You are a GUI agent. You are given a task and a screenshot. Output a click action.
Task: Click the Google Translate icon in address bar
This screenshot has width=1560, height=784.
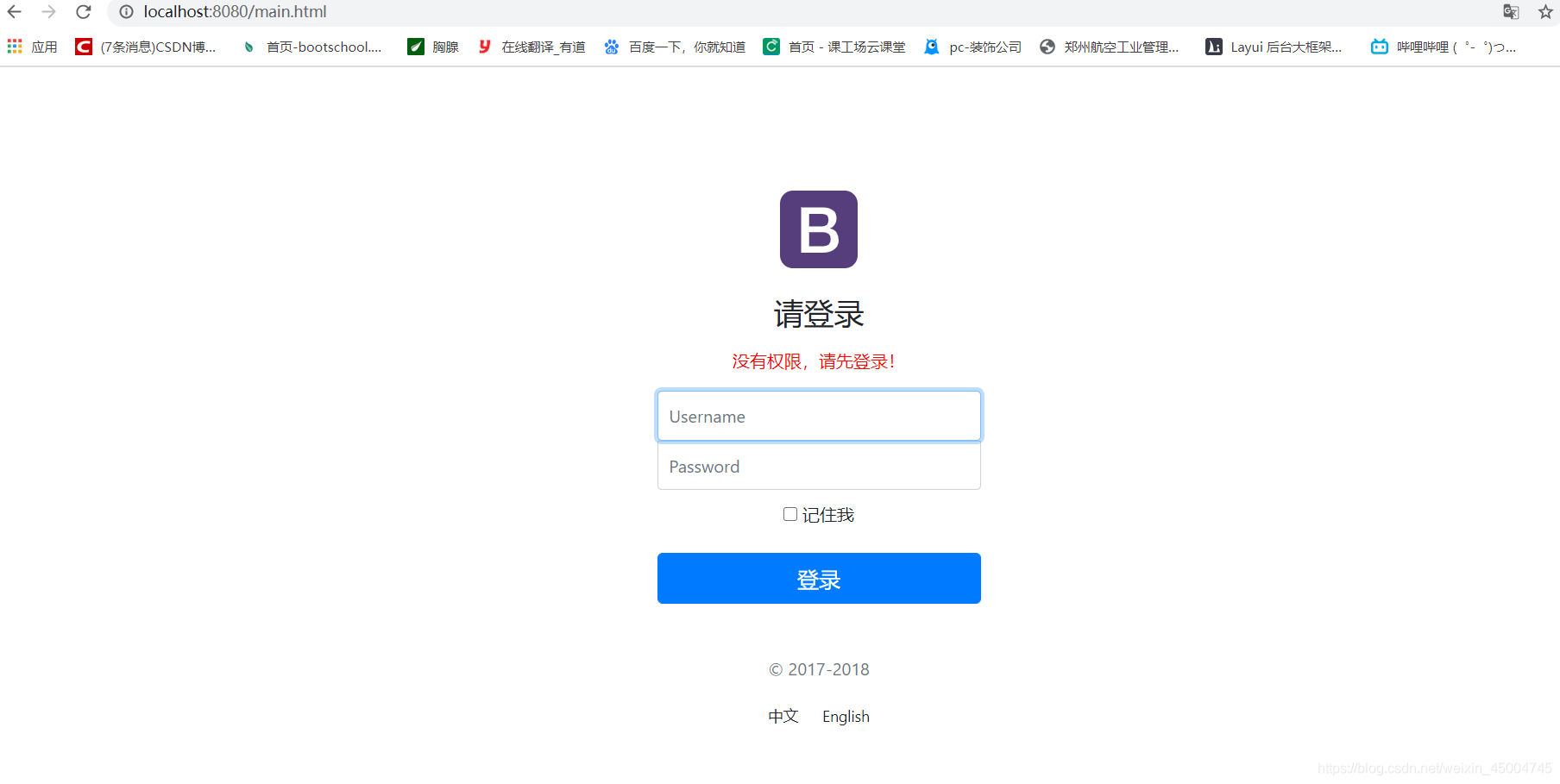1510,12
